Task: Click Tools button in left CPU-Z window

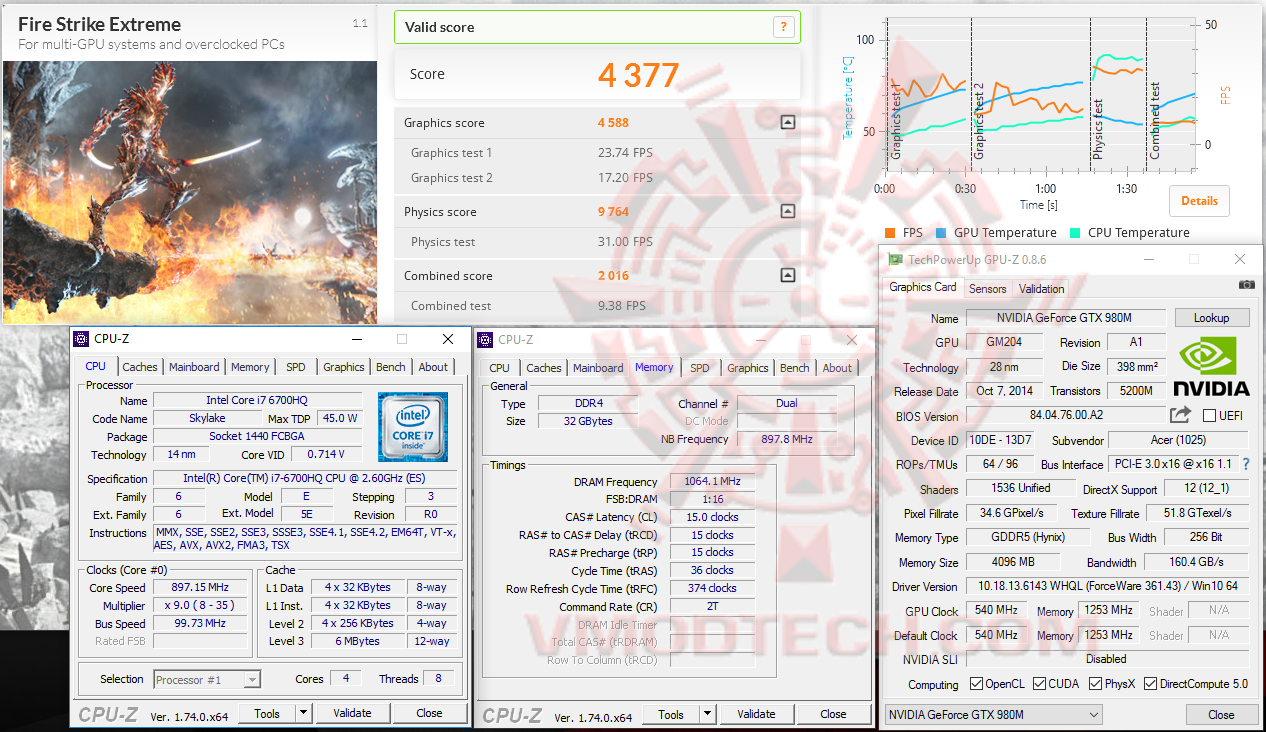Action: 267,713
